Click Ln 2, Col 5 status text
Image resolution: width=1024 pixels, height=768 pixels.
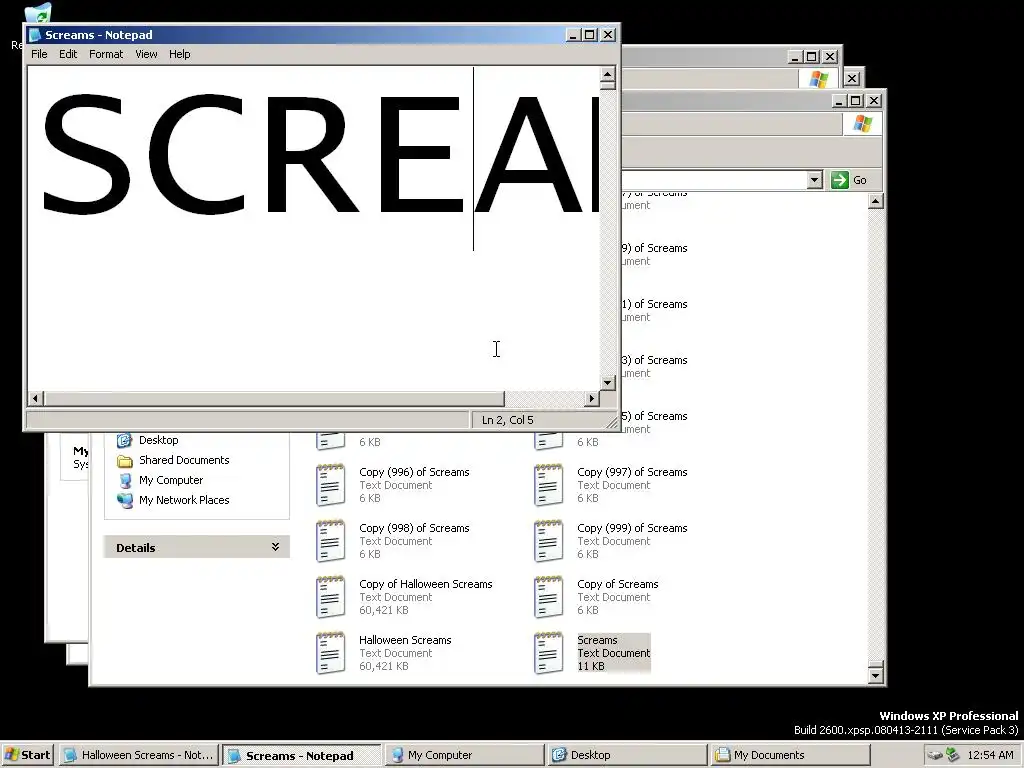pyautogui.click(x=507, y=420)
